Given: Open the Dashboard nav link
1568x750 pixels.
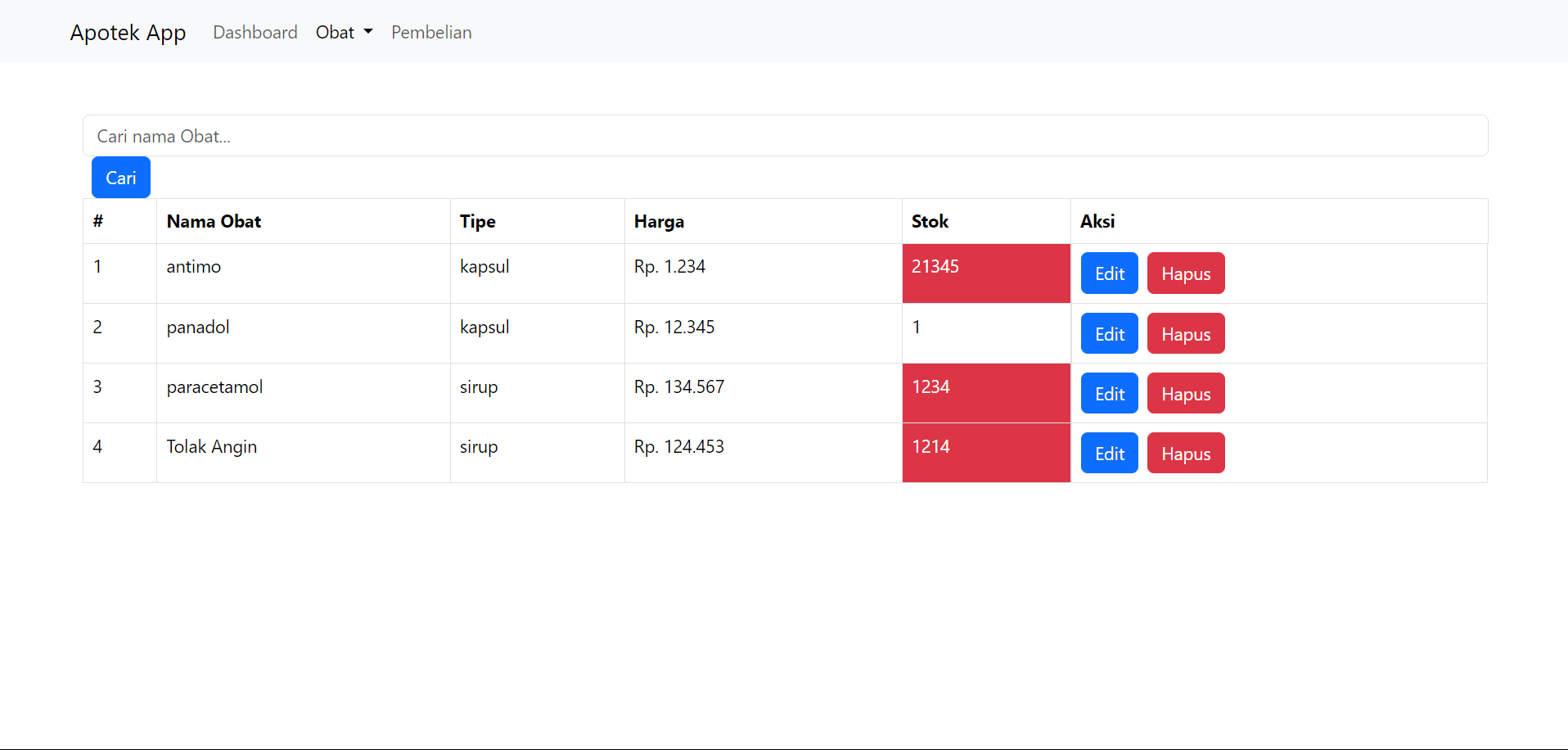Looking at the screenshot, I should [255, 33].
